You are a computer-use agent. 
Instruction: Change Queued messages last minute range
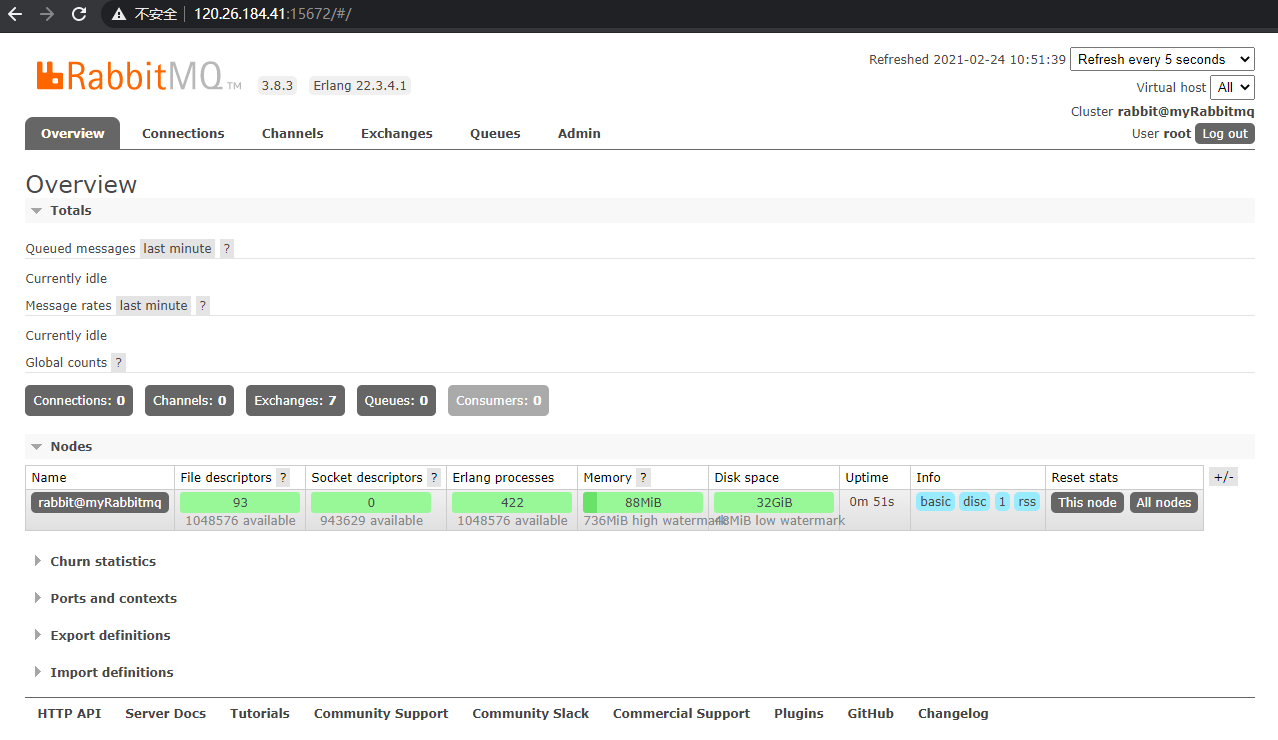point(177,248)
